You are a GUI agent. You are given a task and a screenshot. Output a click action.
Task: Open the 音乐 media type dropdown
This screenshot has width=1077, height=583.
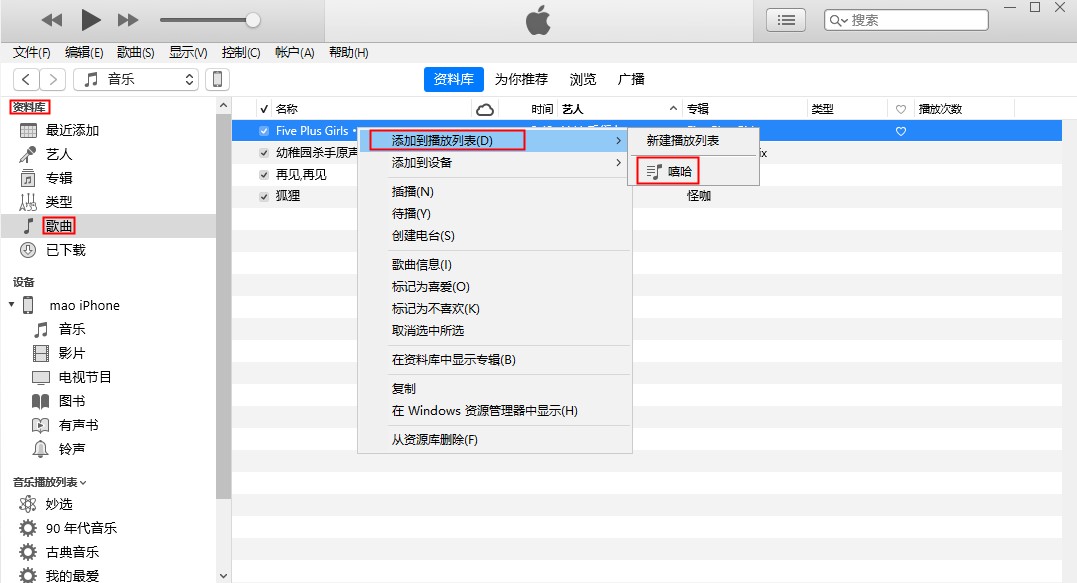click(x=136, y=80)
